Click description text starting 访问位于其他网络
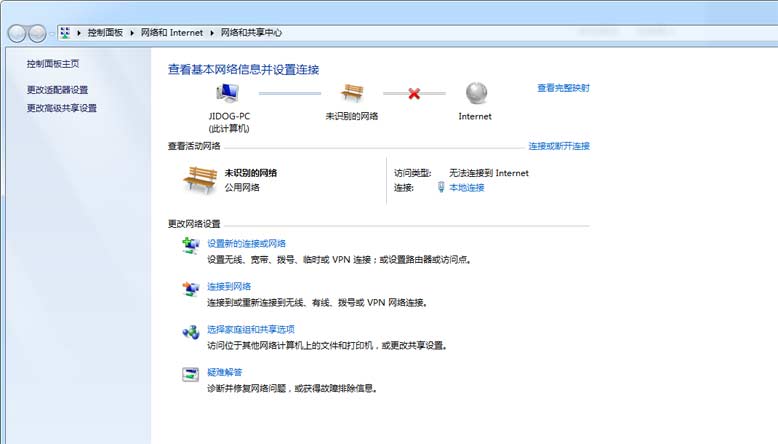Viewport: 778px width, 444px height. point(327,345)
